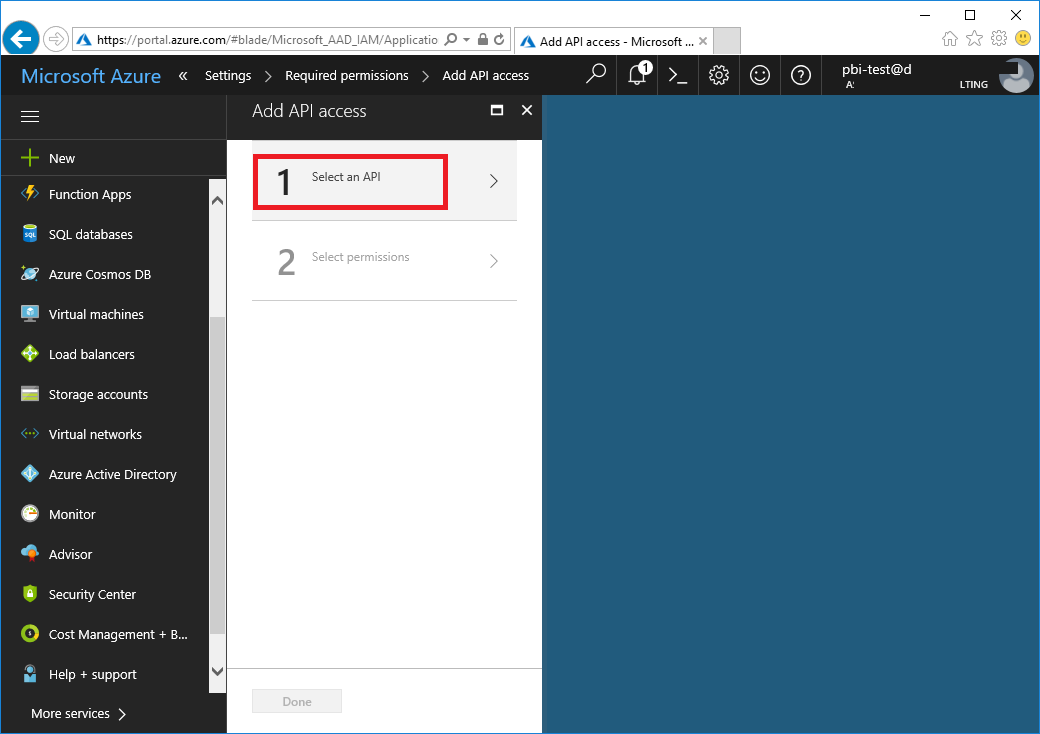
Task: Close the Add API access blade
Action: (x=527, y=110)
